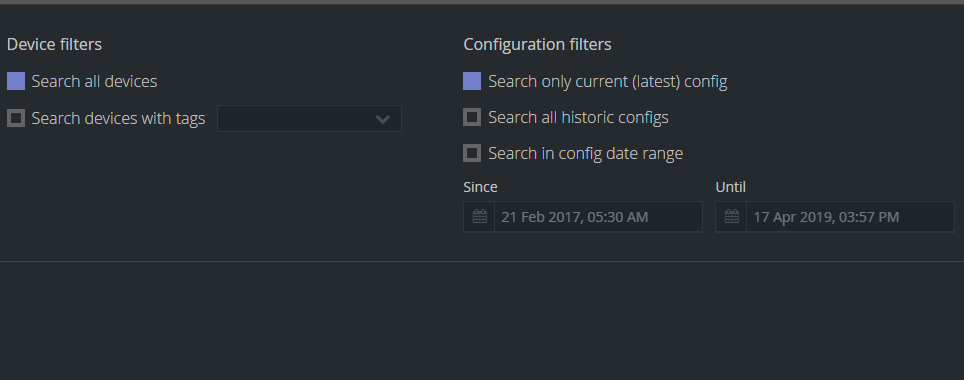Edit the Until date field 17 Apr 2019

click(850, 216)
